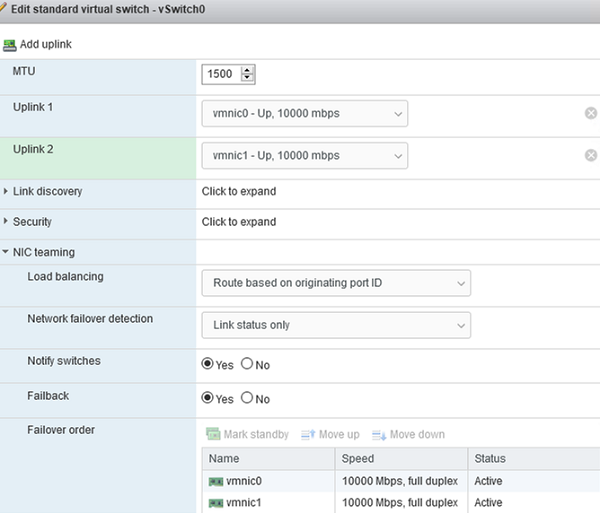Select No for Notify switches
The height and width of the screenshot is (522, 600).
click(247, 364)
